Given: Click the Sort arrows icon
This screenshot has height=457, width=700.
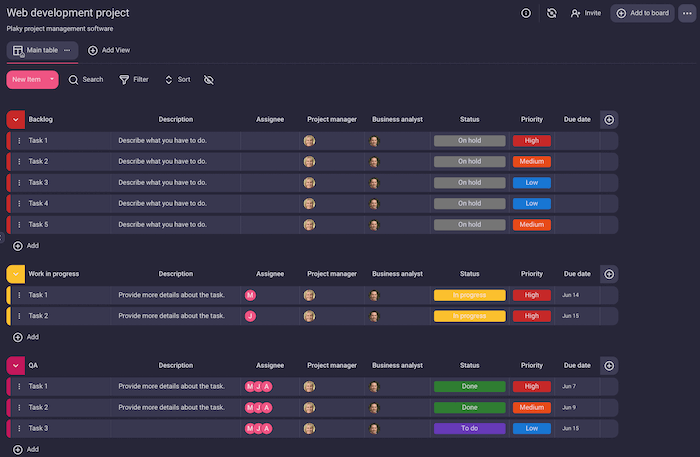Looking at the screenshot, I should [169, 79].
